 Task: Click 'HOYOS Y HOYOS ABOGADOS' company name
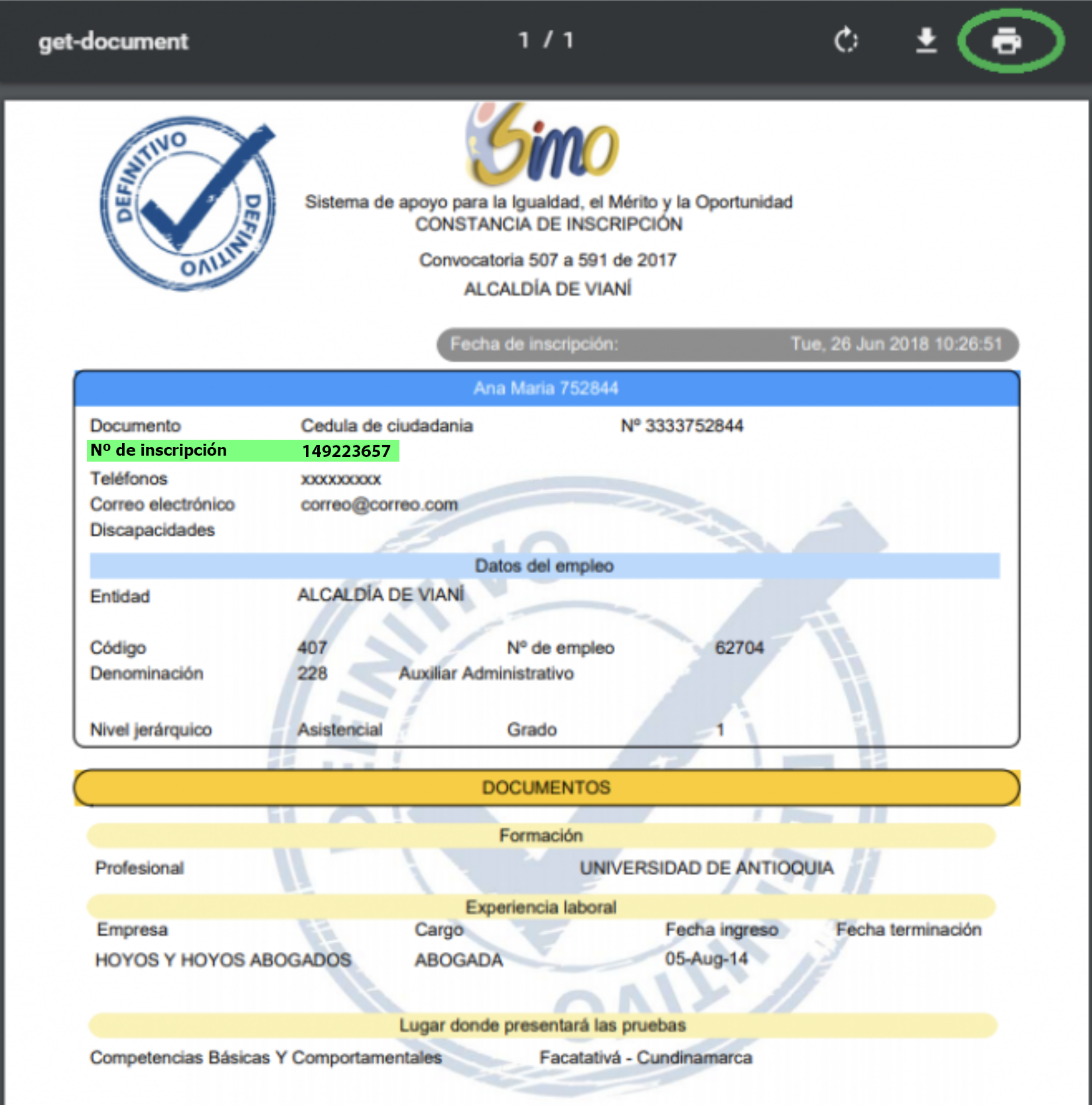coord(223,960)
